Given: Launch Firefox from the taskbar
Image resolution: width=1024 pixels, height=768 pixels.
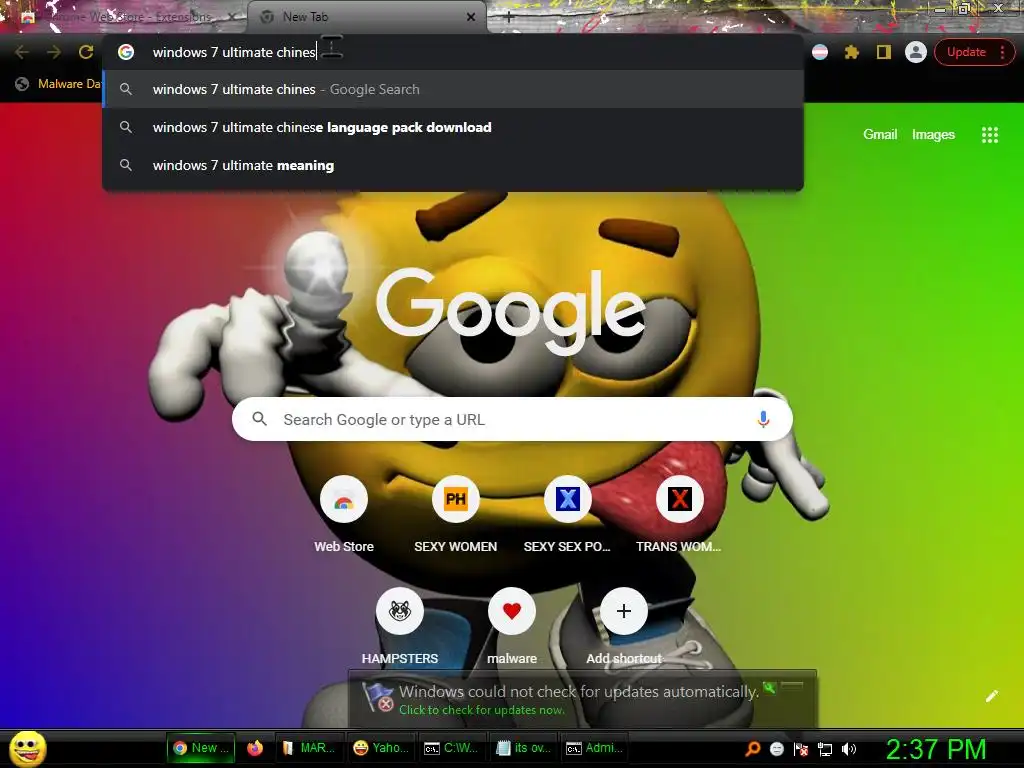Looking at the screenshot, I should click(x=255, y=748).
